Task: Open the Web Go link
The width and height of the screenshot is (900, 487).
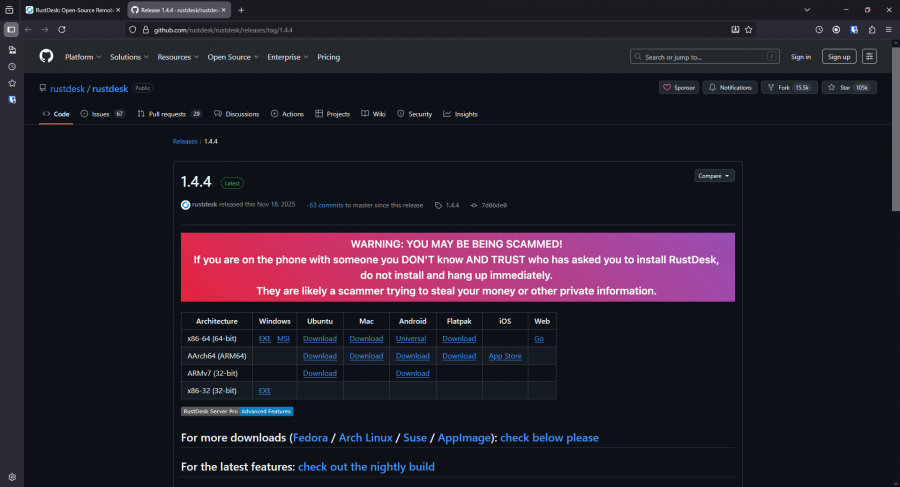Action: [539, 339]
